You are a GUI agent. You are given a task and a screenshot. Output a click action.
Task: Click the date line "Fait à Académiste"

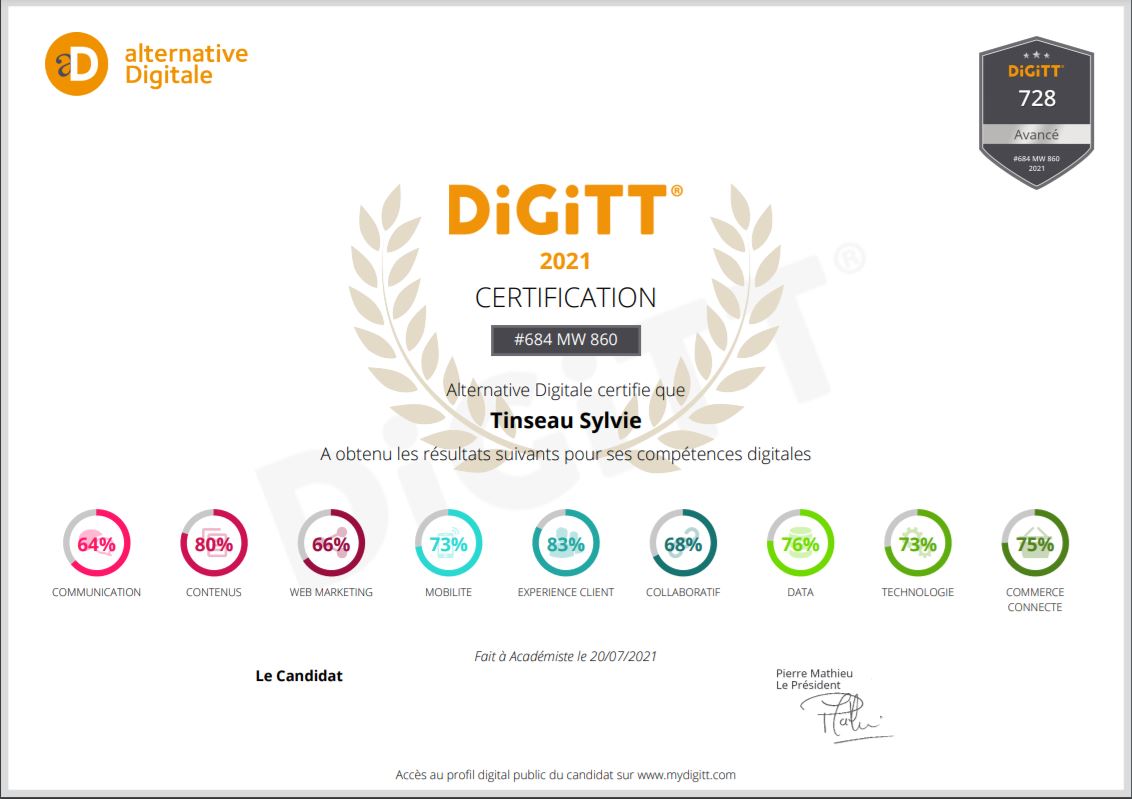tap(565, 657)
